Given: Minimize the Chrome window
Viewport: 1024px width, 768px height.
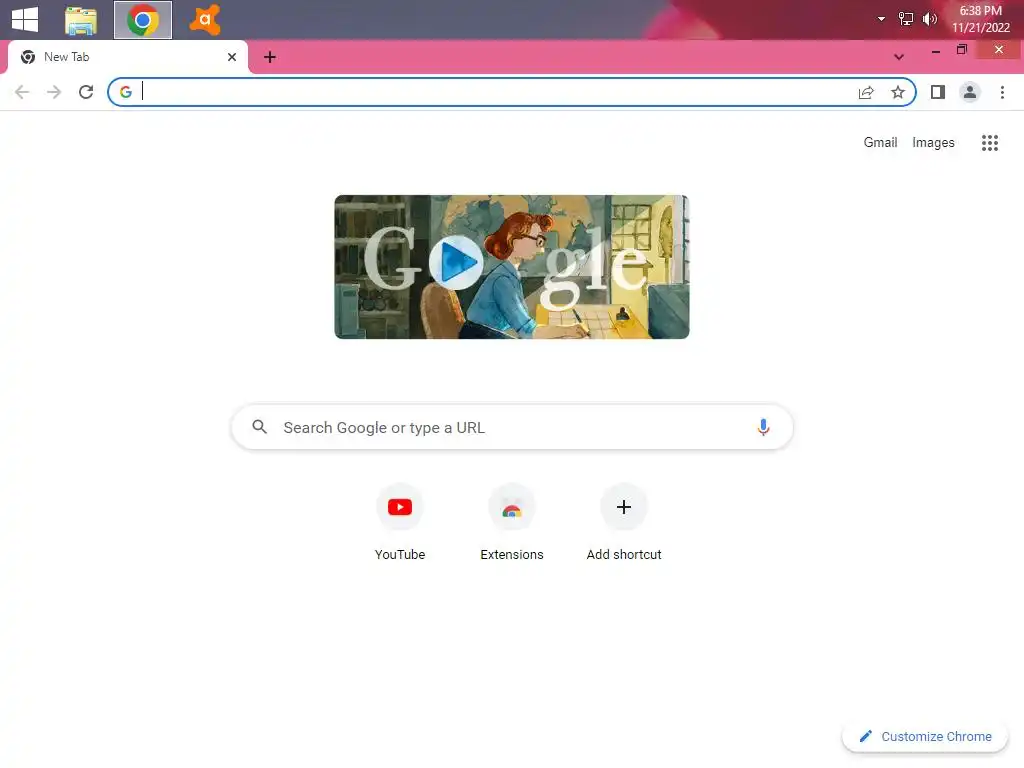Looking at the screenshot, I should pyautogui.click(x=936, y=50).
